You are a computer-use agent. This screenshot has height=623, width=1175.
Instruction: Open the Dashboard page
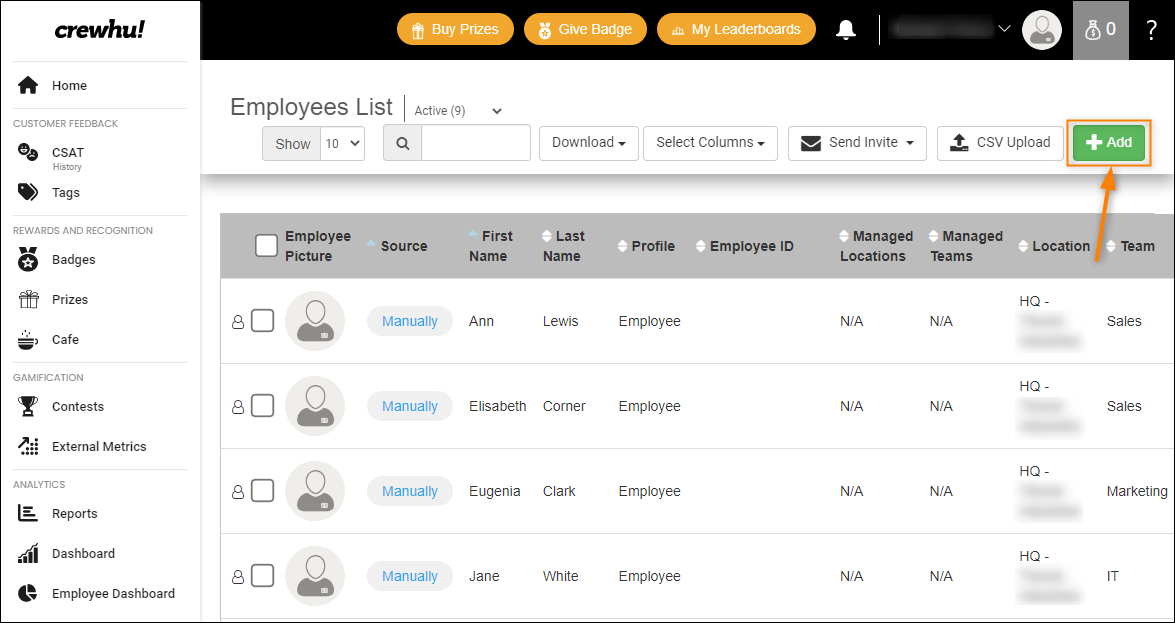pyautogui.click(x=83, y=553)
